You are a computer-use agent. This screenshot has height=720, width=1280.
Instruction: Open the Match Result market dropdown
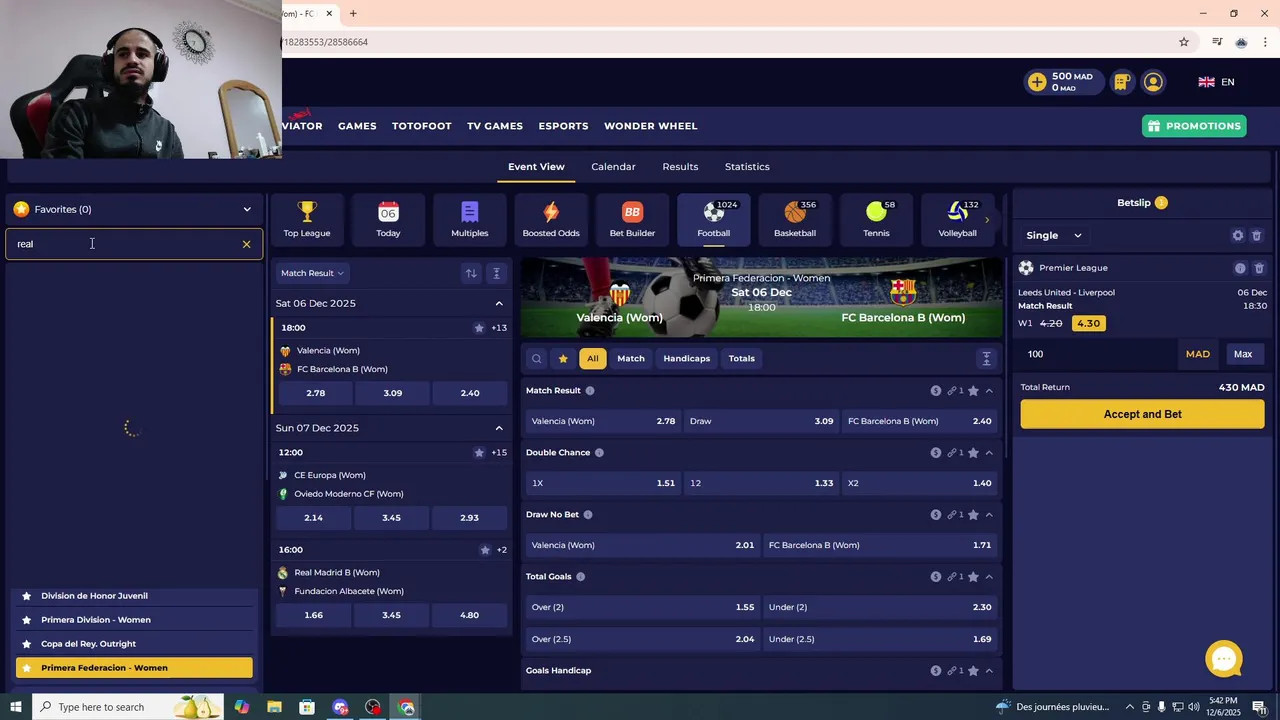pyautogui.click(x=312, y=273)
